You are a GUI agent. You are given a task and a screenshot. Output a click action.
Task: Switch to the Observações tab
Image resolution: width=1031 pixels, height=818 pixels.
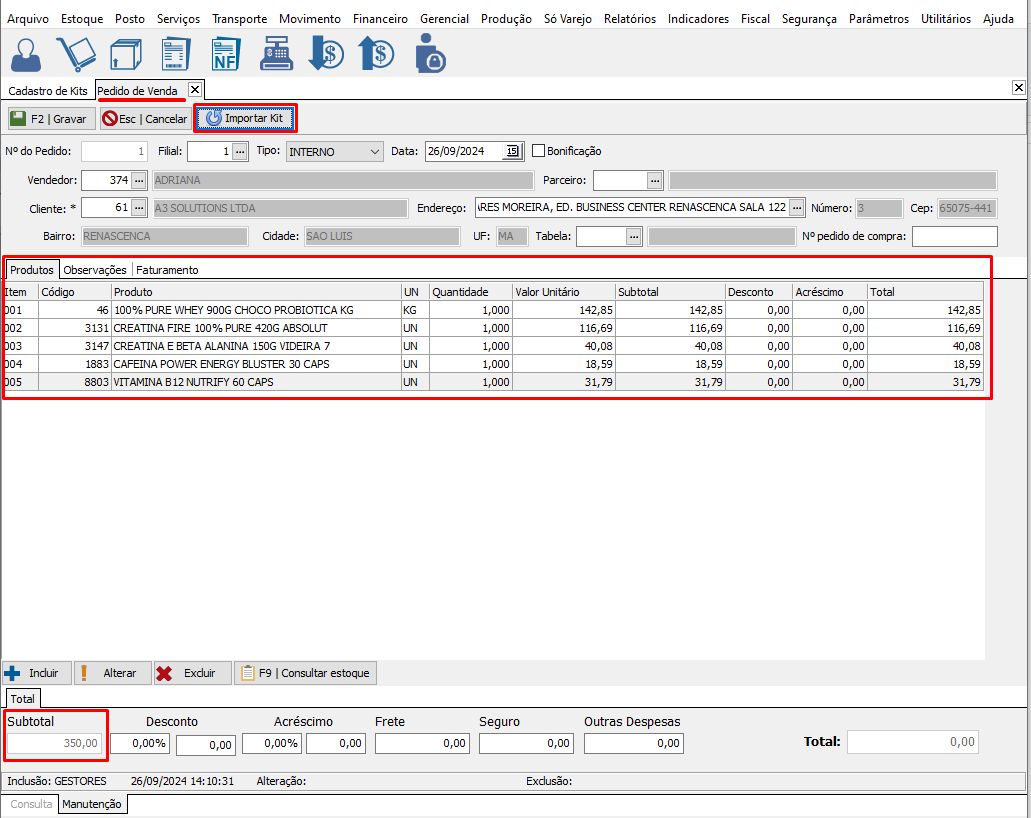tap(95, 270)
